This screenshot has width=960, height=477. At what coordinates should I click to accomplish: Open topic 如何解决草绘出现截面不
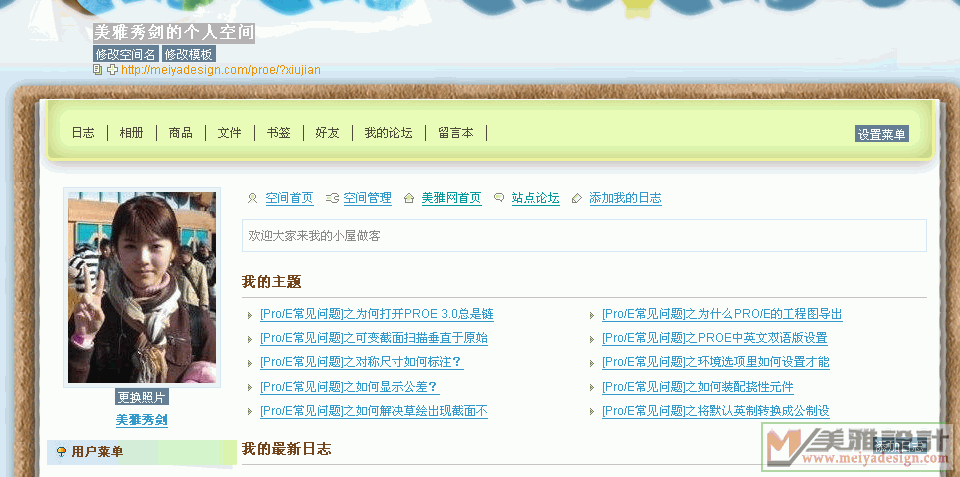373,411
